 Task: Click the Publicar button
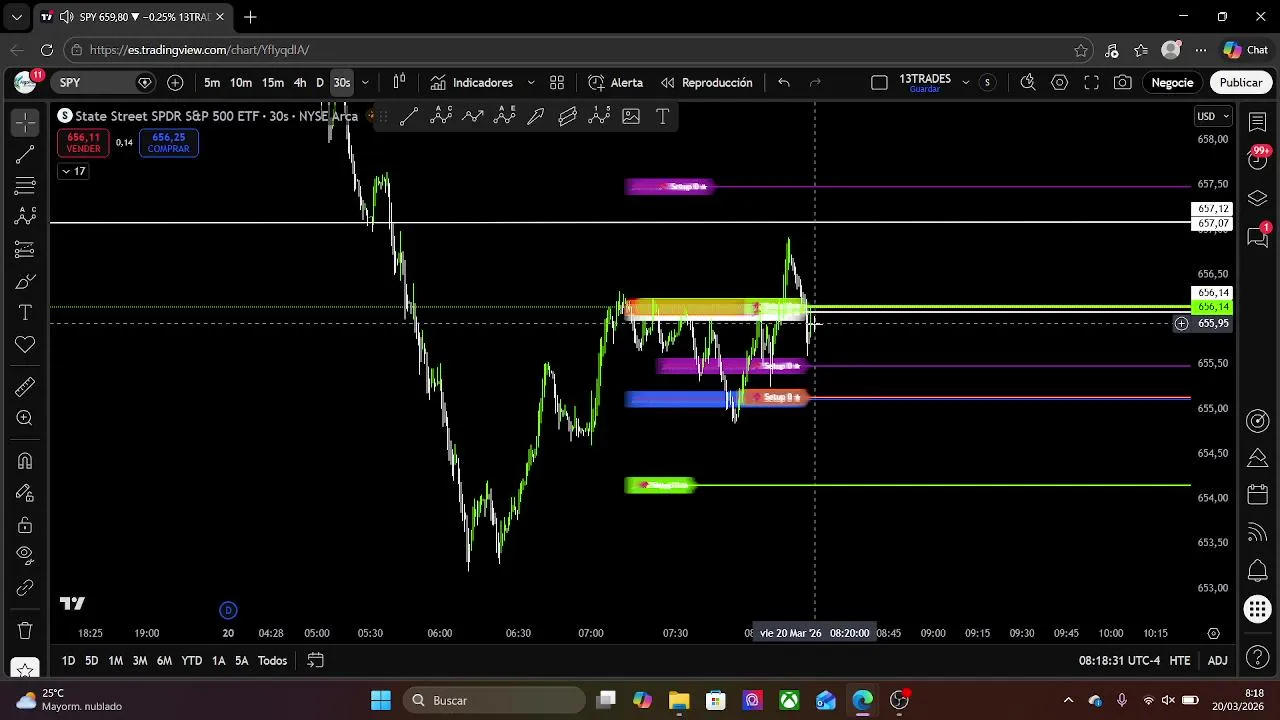pos(1240,83)
